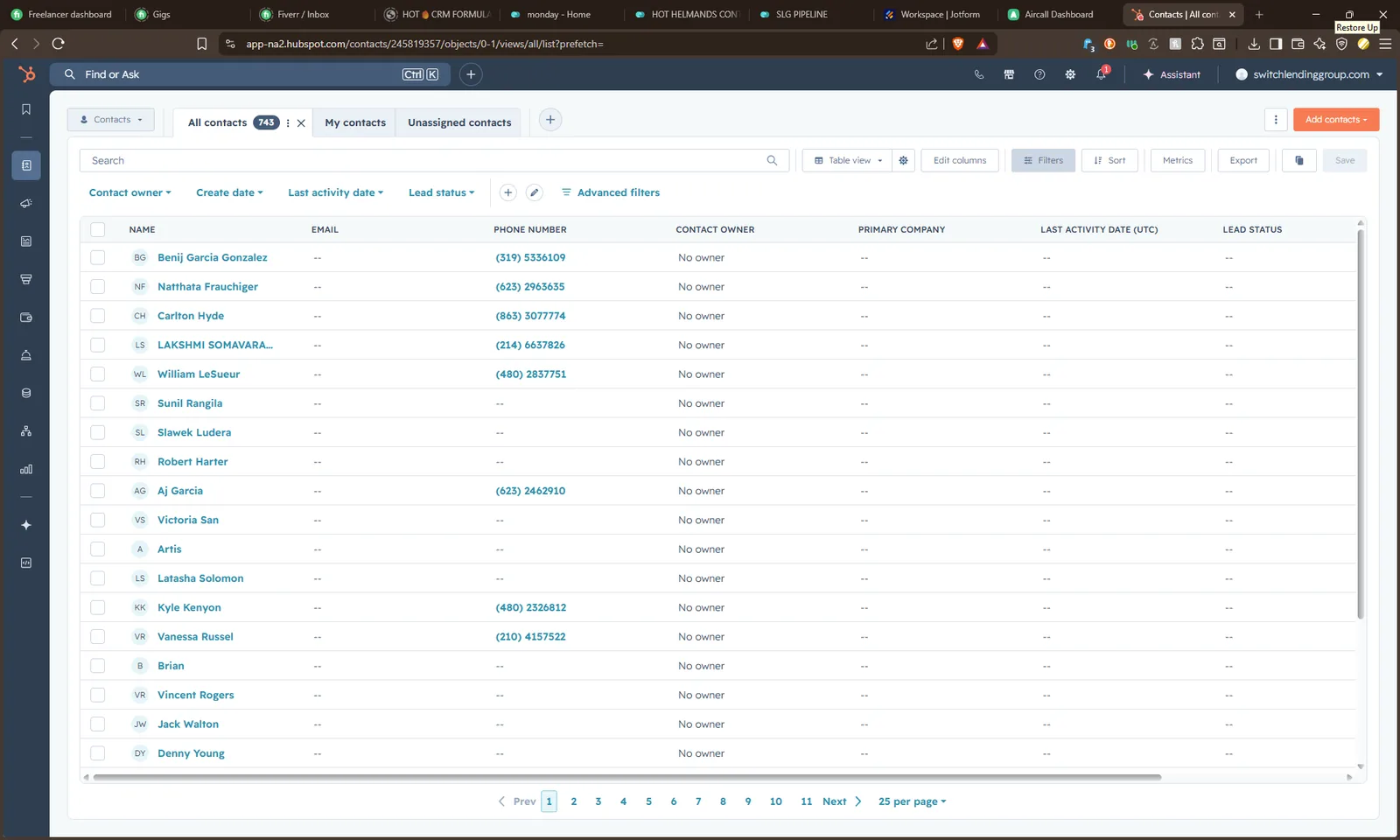The width and height of the screenshot is (1400, 840).
Task: Open the Table view dropdown
Action: coord(847,160)
